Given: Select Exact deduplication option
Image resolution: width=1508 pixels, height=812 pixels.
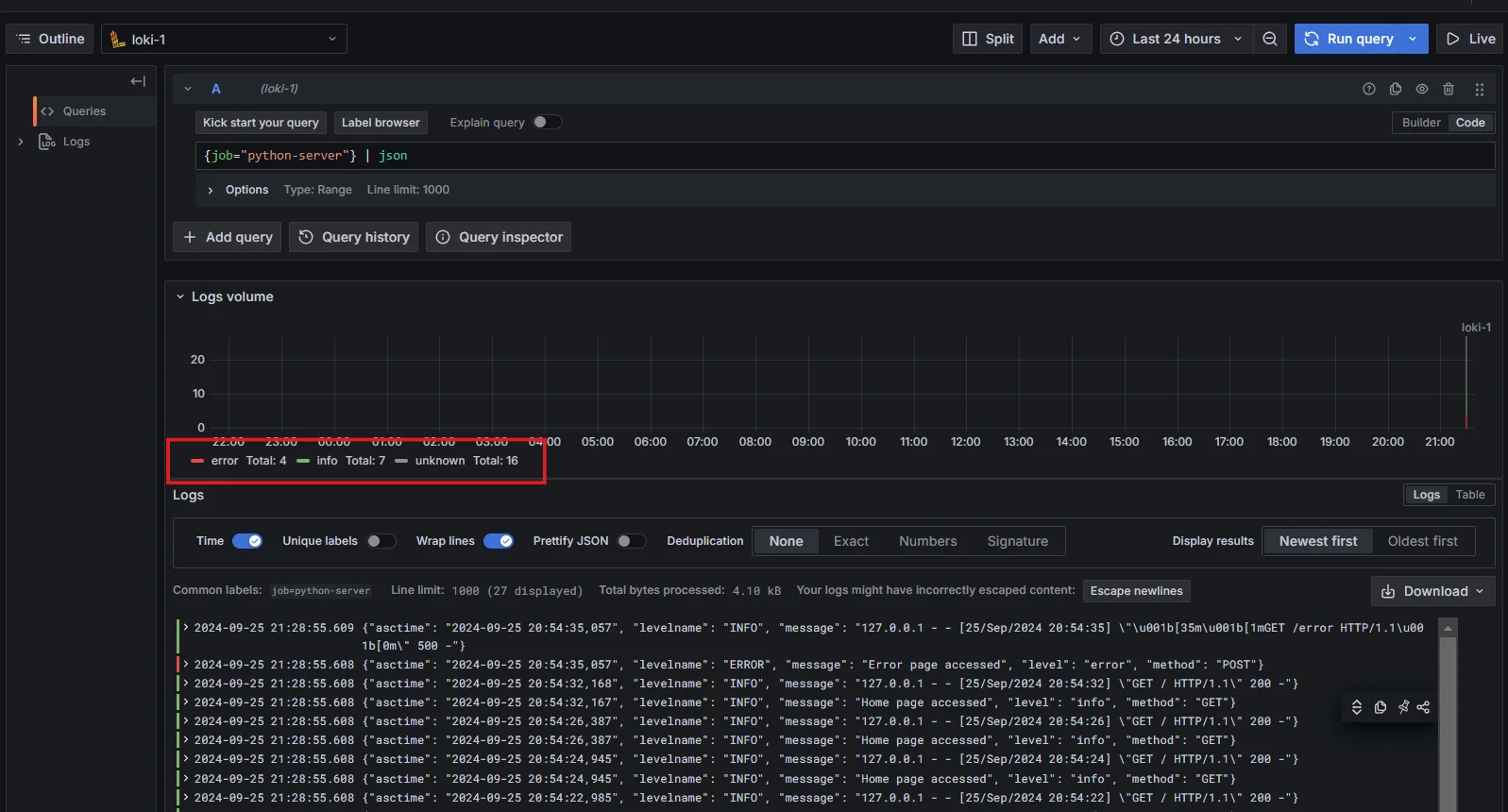Looking at the screenshot, I should (x=851, y=541).
